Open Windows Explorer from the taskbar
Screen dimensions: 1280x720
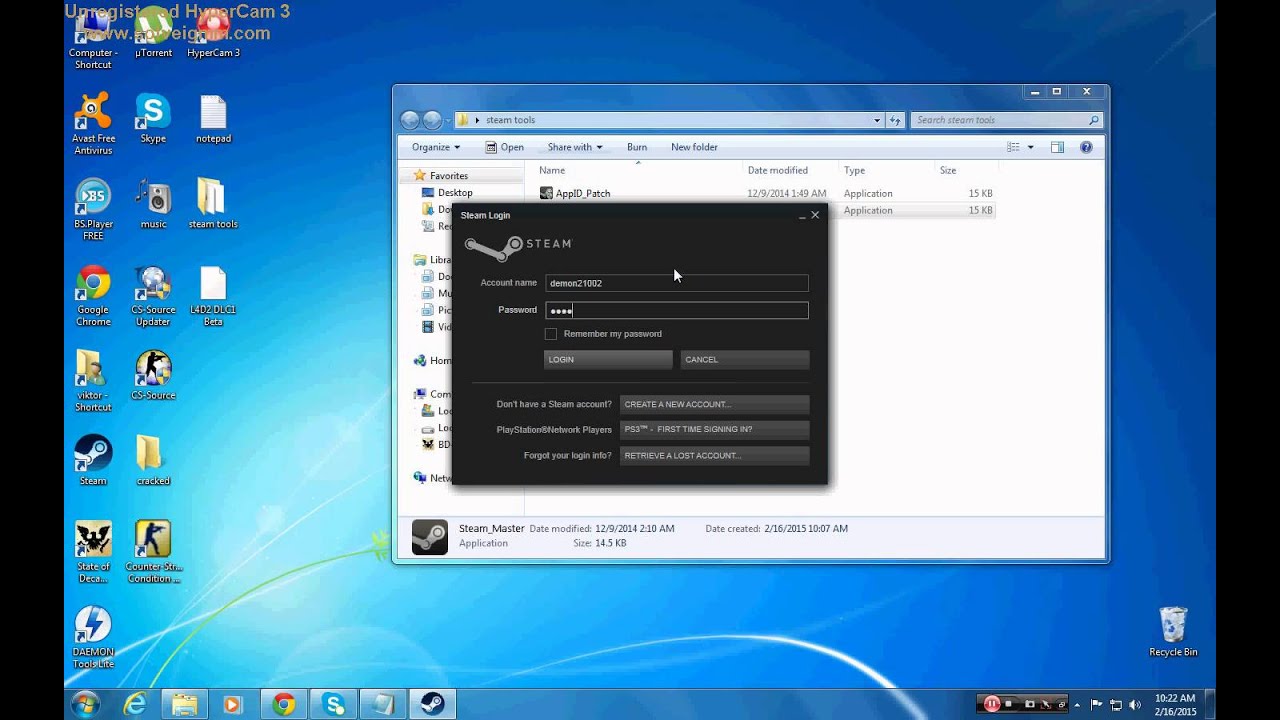(x=184, y=704)
